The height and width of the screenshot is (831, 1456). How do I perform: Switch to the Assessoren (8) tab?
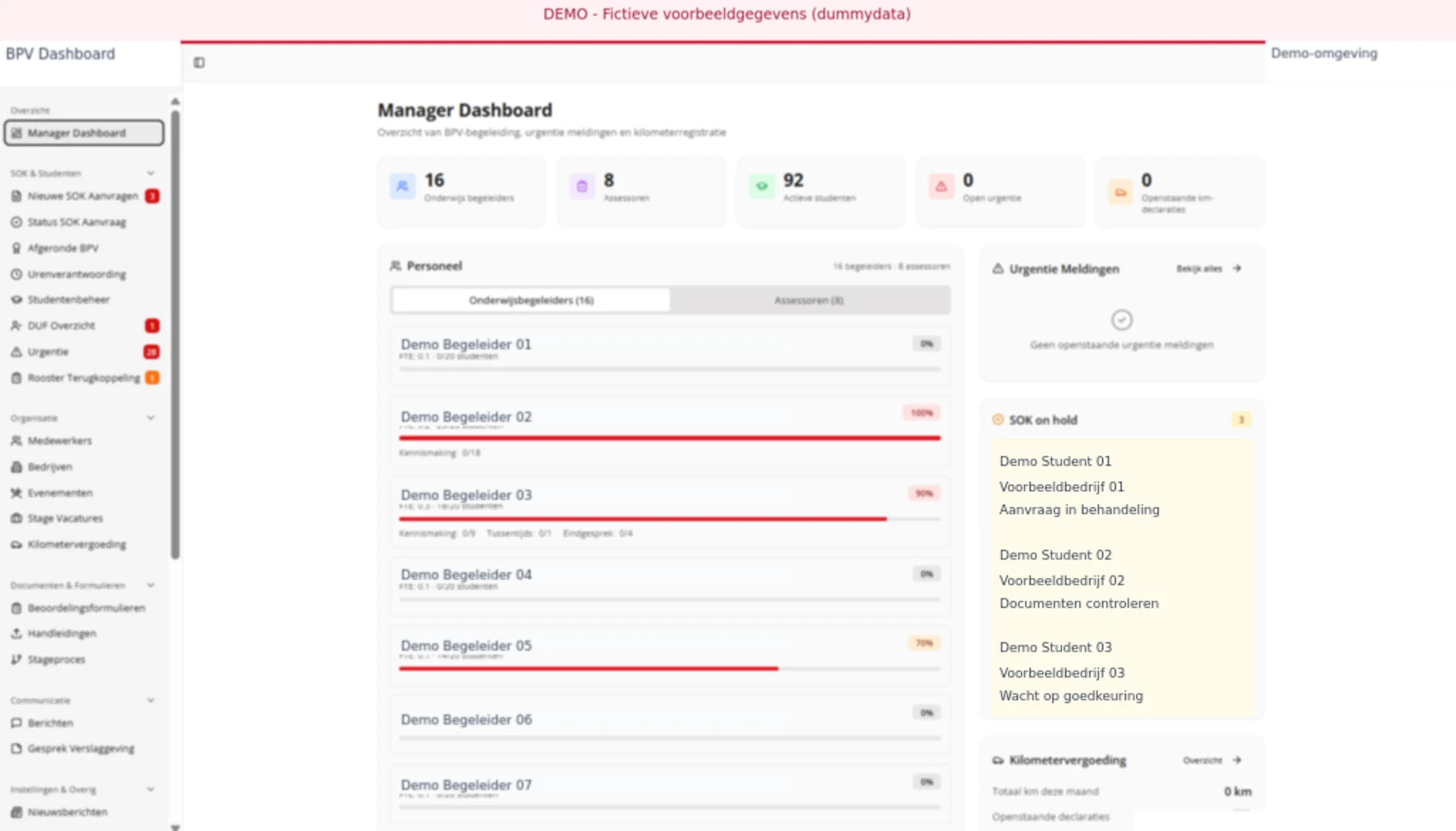point(809,300)
